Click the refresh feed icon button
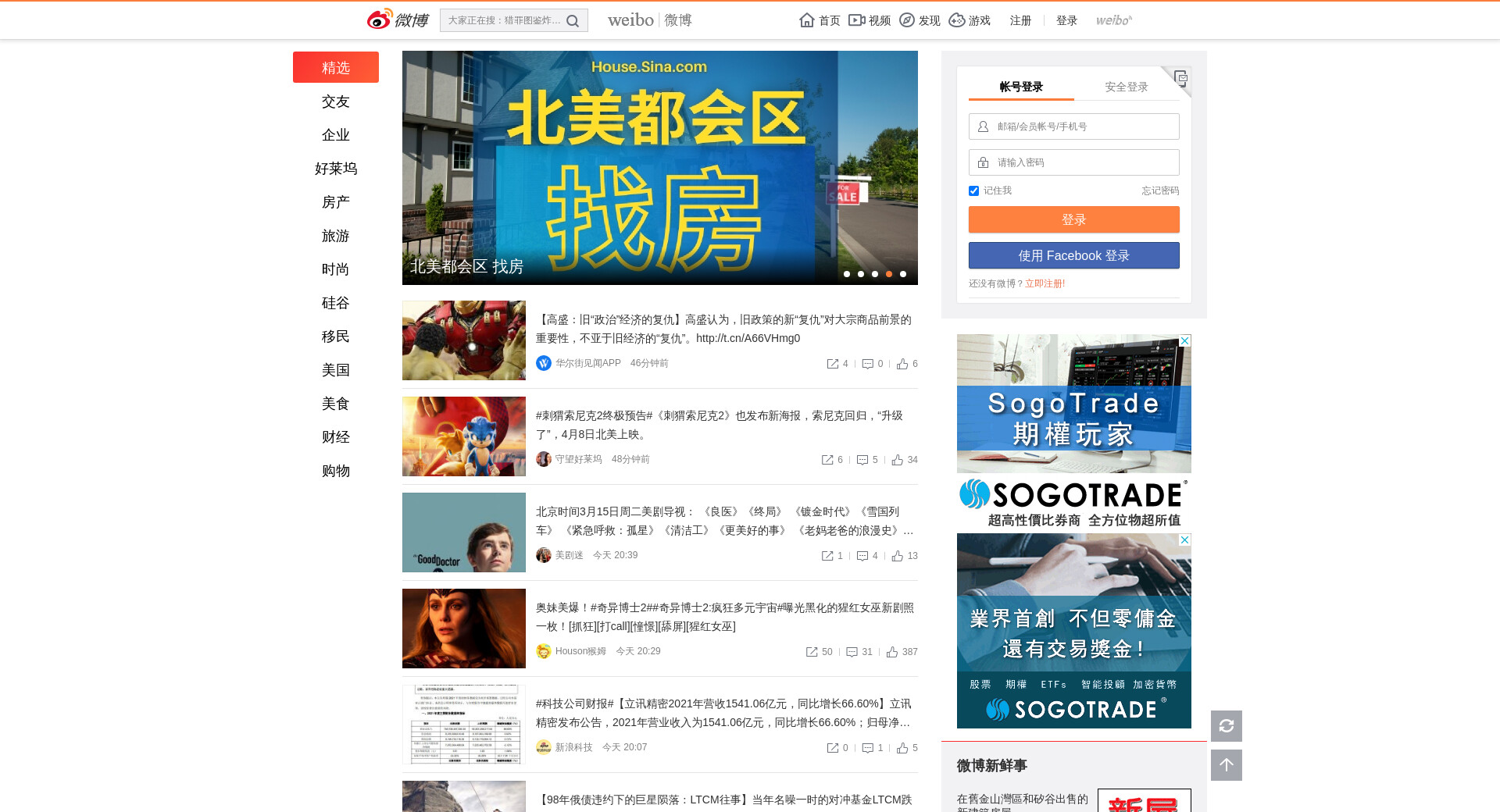 1226,726
